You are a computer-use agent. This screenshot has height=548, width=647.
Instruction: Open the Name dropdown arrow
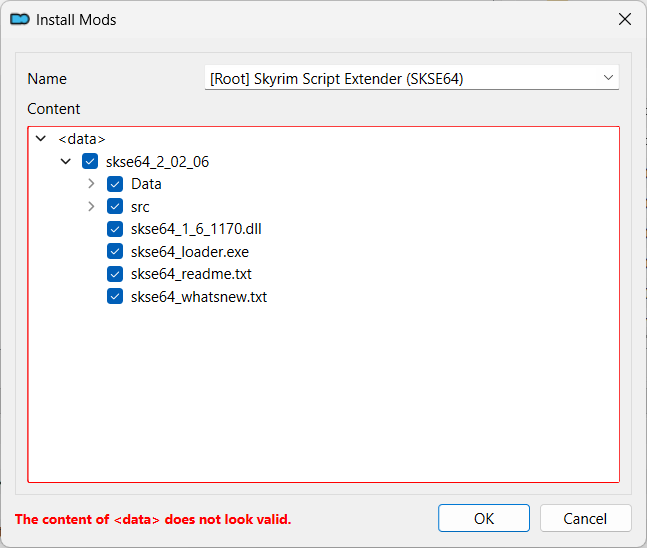click(x=608, y=77)
